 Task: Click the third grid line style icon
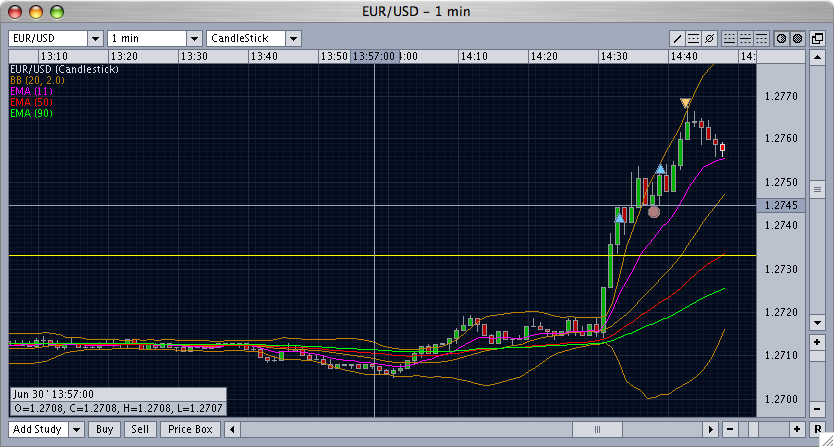click(x=761, y=38)
